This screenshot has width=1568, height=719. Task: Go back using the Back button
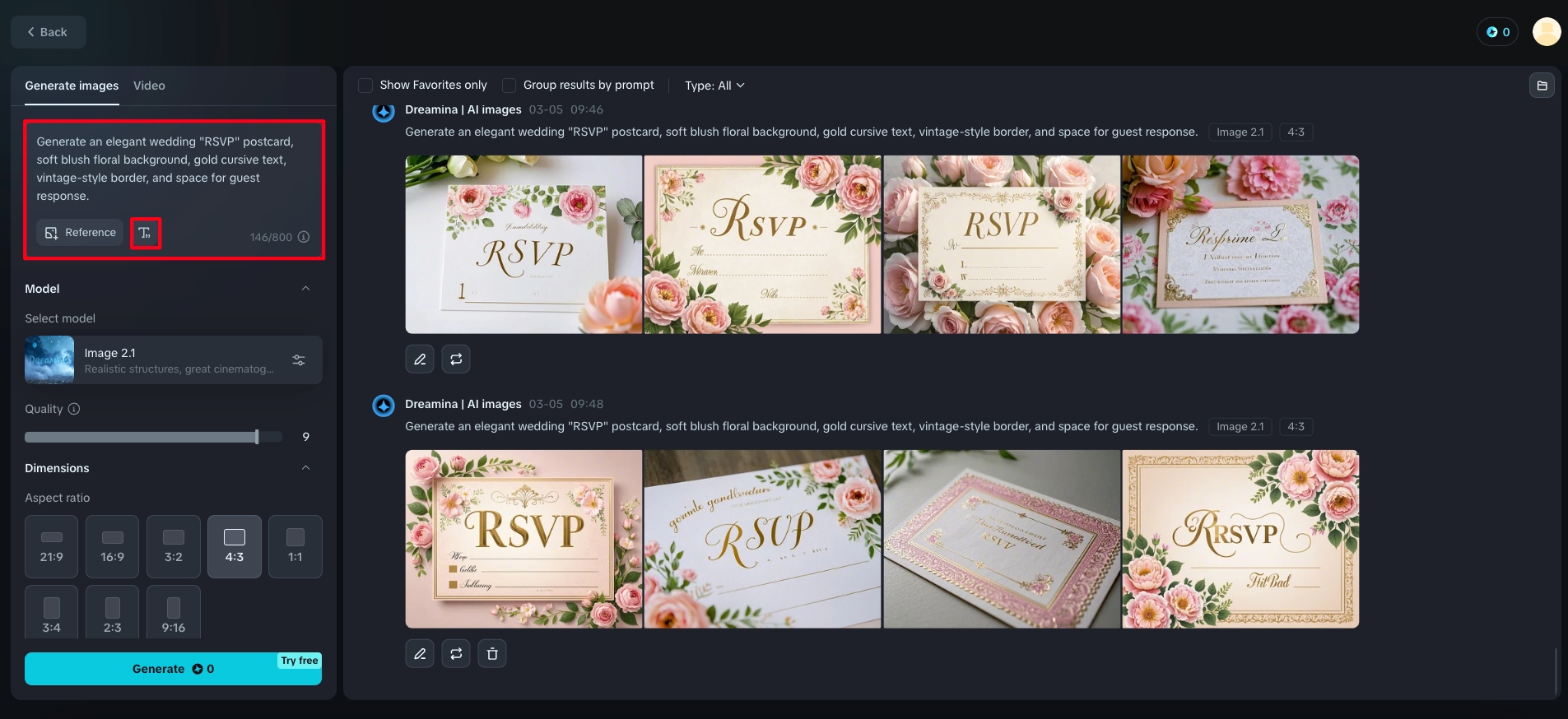point(48,32)
